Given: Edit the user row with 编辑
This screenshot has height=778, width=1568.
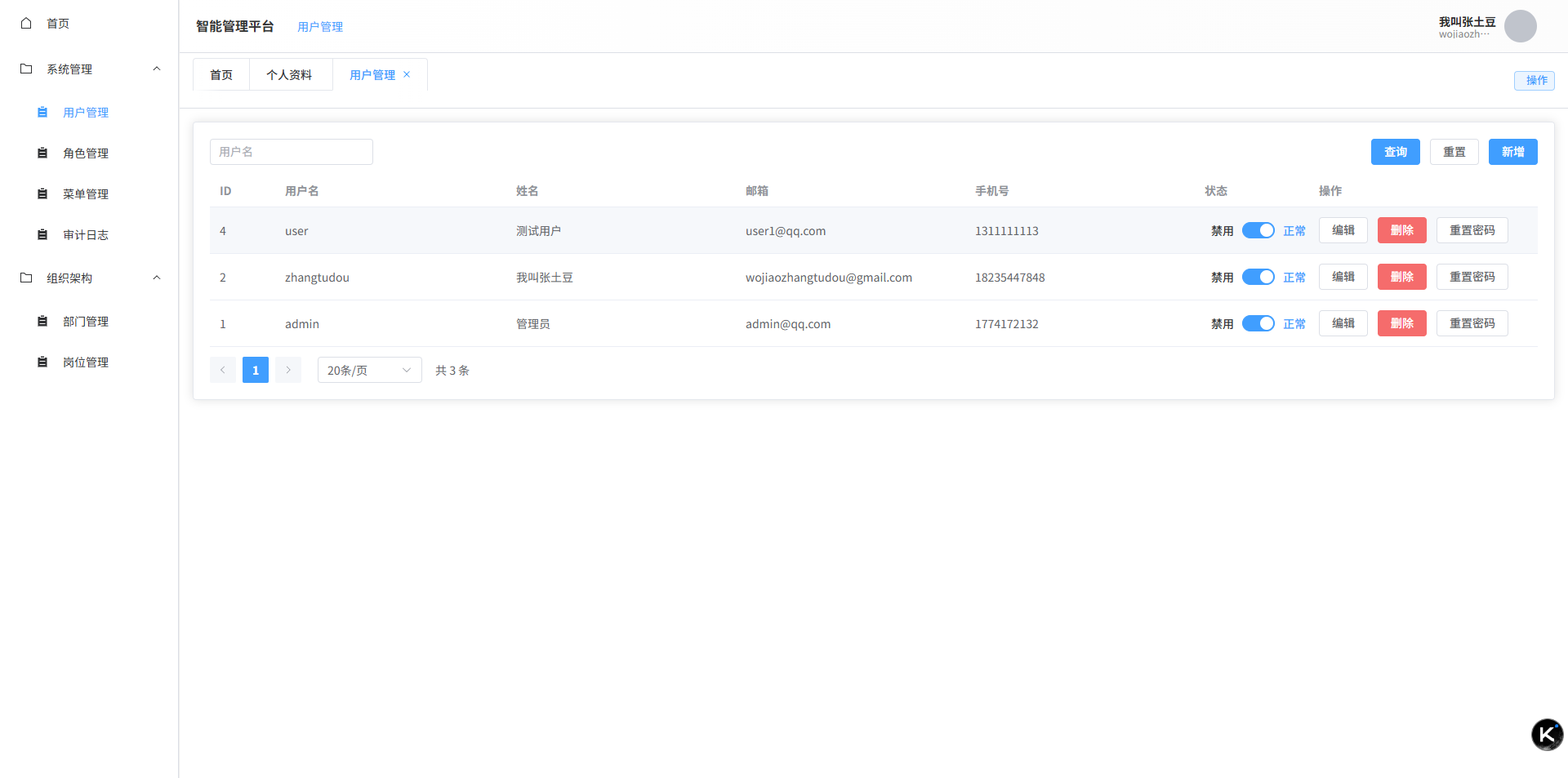Looking at the screenshot, I should coord(1343,230).
